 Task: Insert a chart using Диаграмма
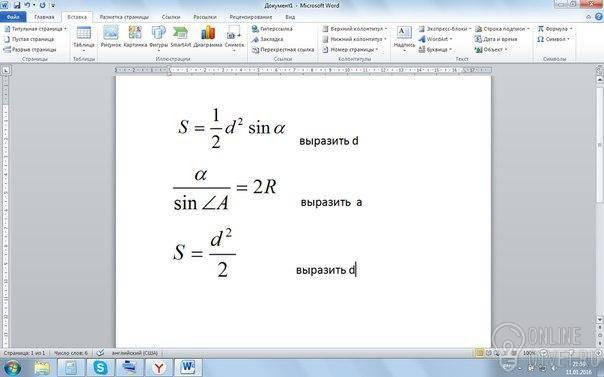click(x=208, y=37)
